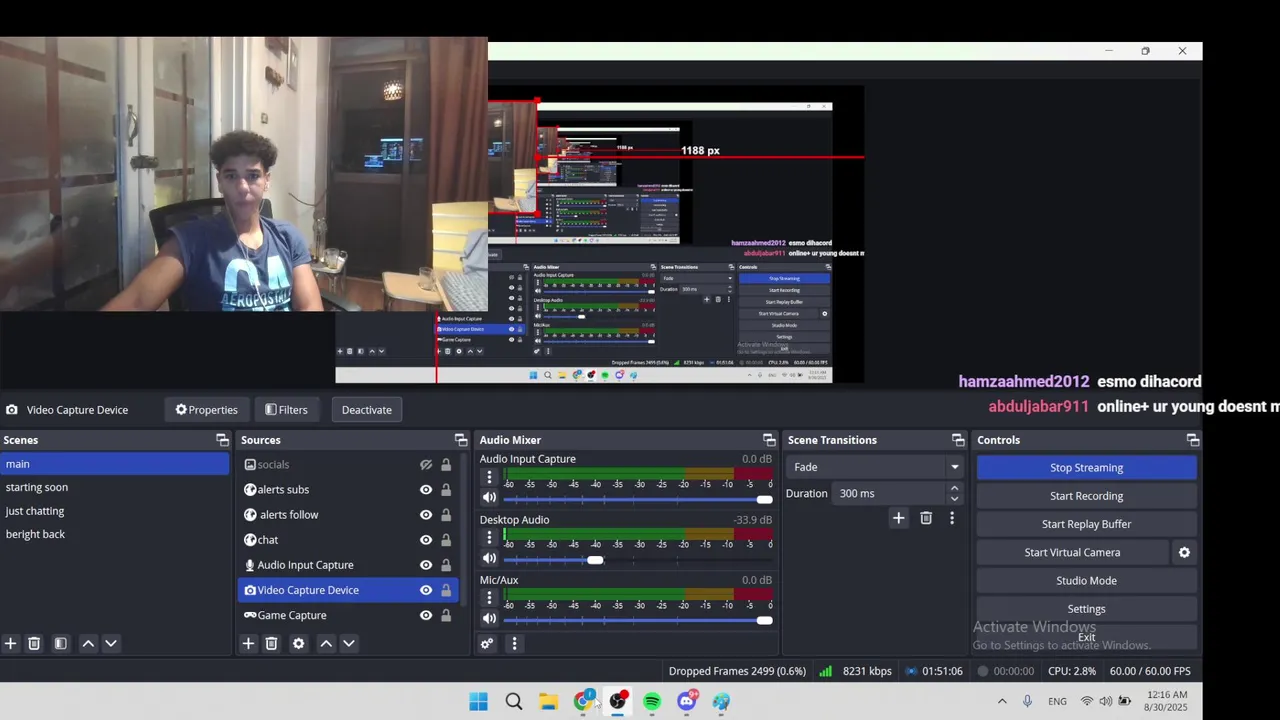Undock the Scene Transitions panel
The width and height of the screenshot is (1280, 720).
point(958,440)
